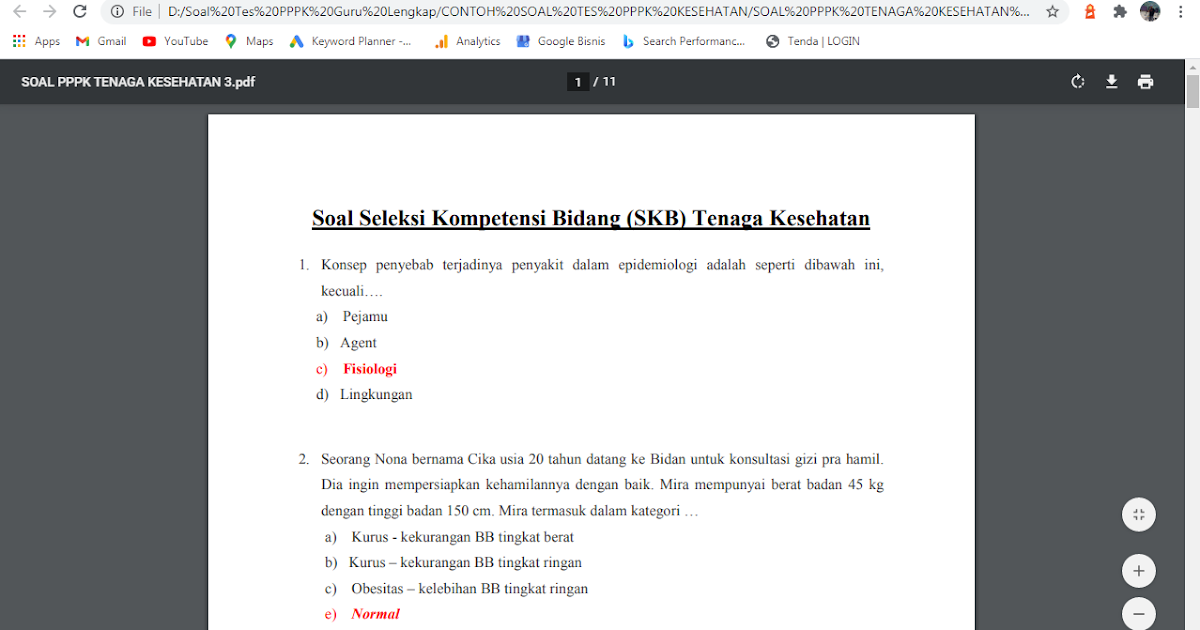This screenshot has width=1200, height=630.
Task: Zoom in on the PDF
Action: click(1138, 572)
